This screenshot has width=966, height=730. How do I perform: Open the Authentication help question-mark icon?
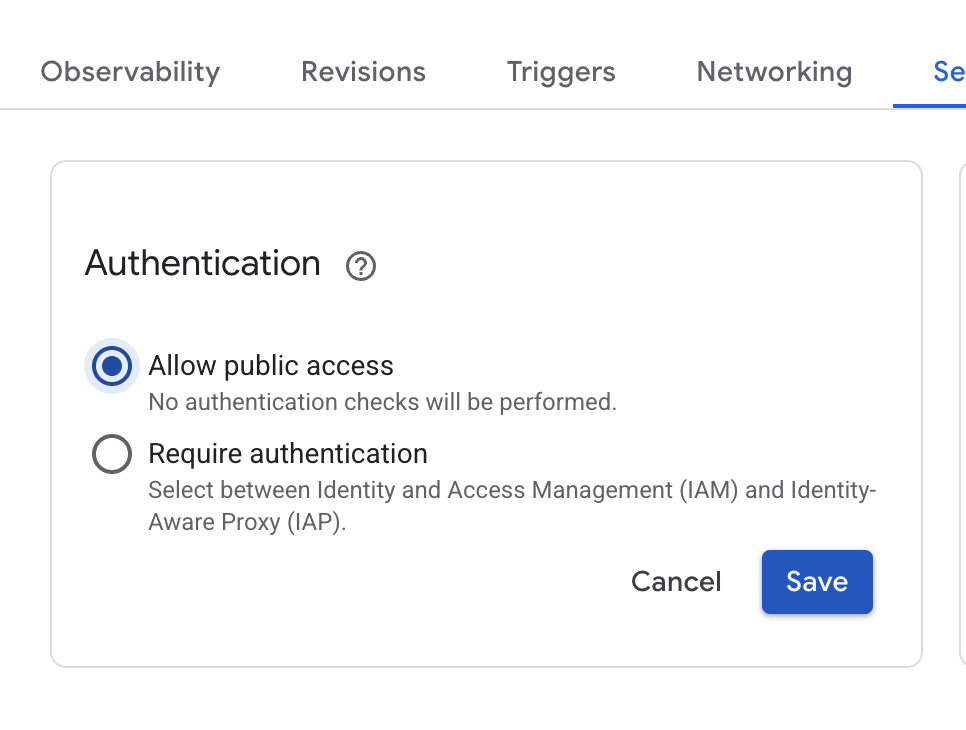(360, 266)
